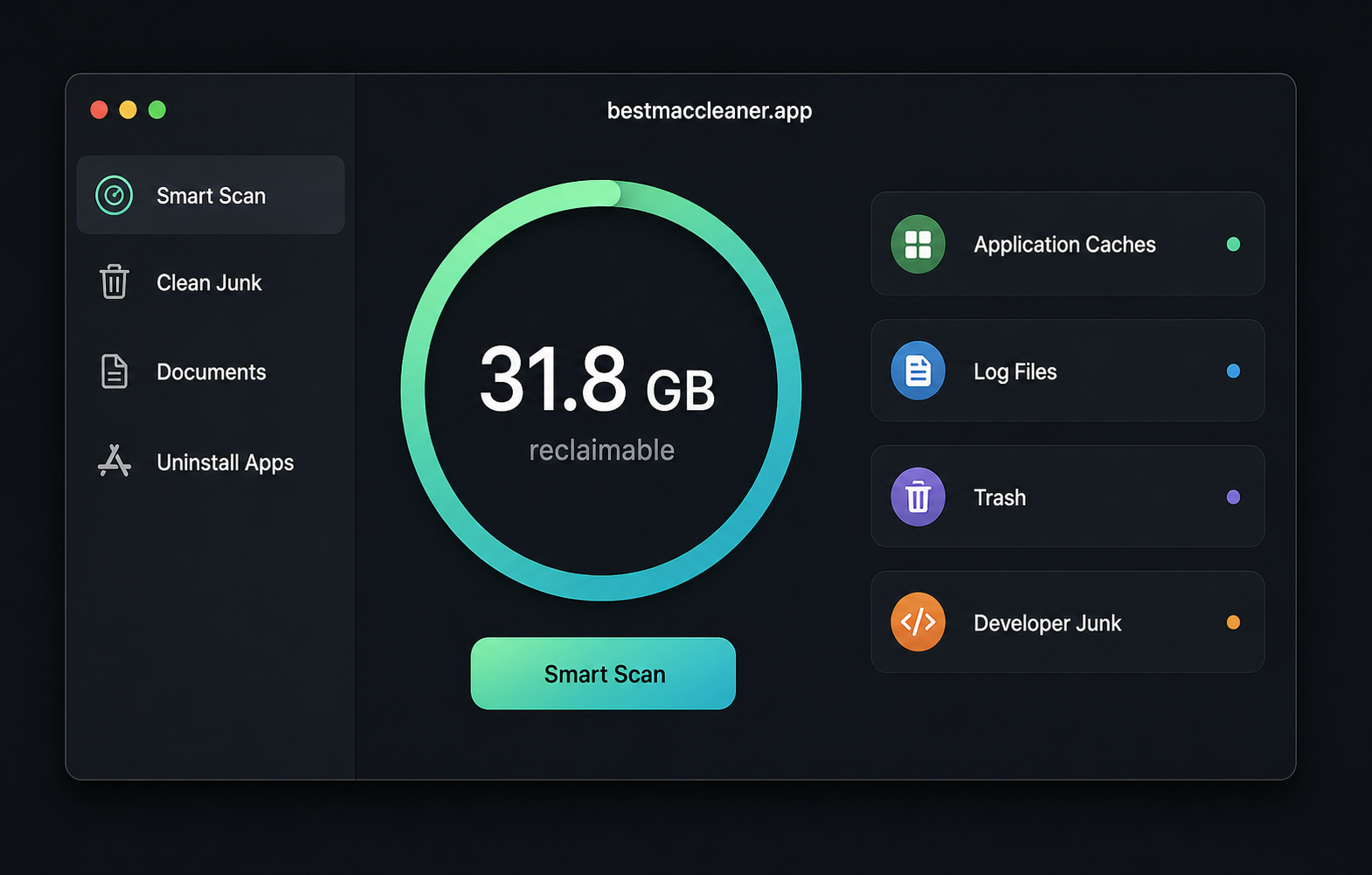This screenshot has width=1372, height=875.
Task: Click the orange Developer Junk code icon
Action: [x=918, y=622]
